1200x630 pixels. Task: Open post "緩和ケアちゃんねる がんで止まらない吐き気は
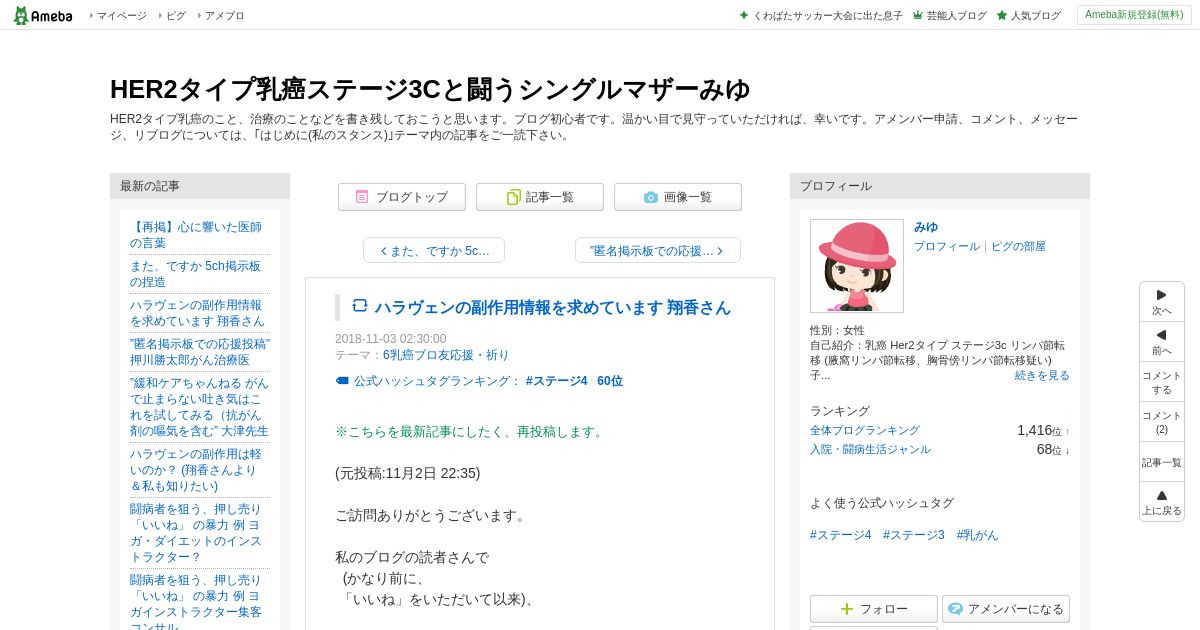click(x=199, y=407)
